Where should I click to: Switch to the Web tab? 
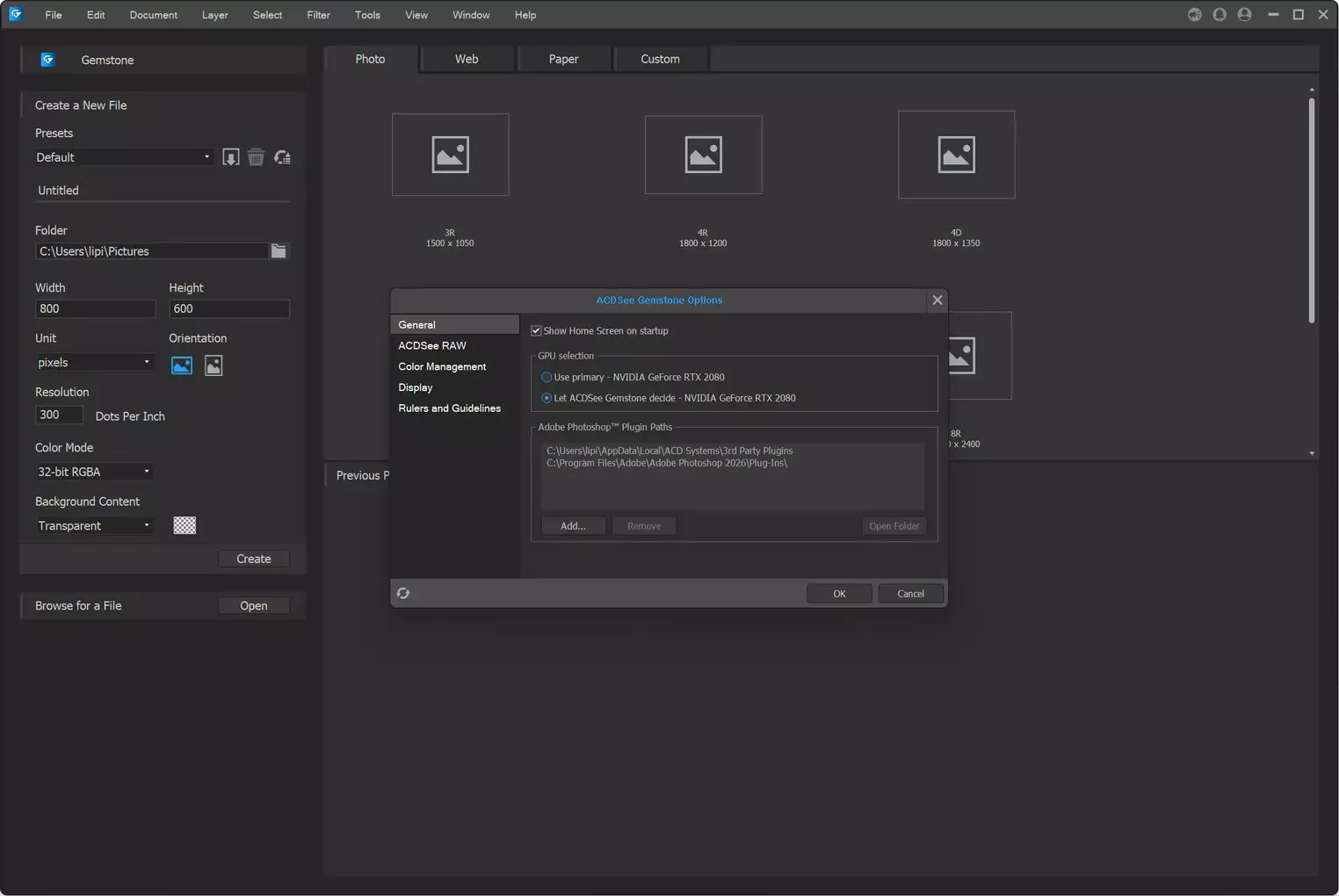(x=467, y=59)
